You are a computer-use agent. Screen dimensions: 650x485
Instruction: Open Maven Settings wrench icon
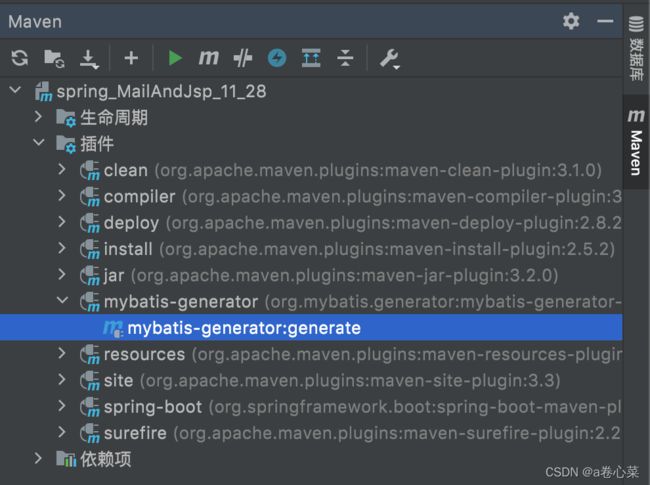tap(389, 58)
